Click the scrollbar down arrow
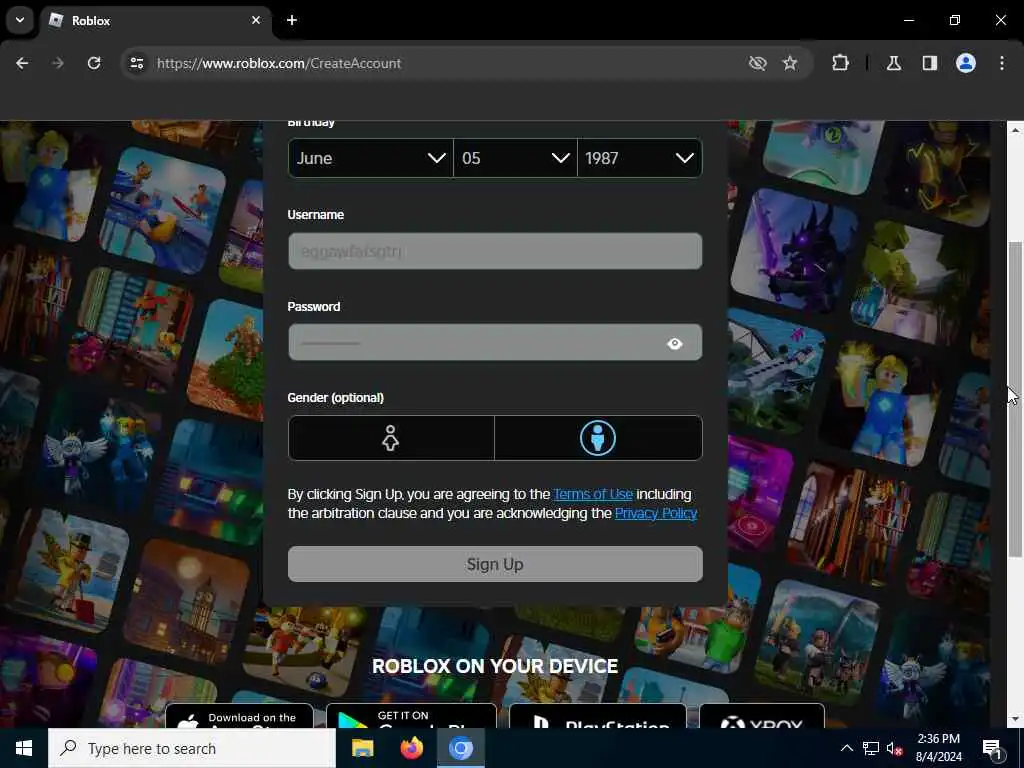Viewport: 1024px width, 768px height. pos(1015,719)
